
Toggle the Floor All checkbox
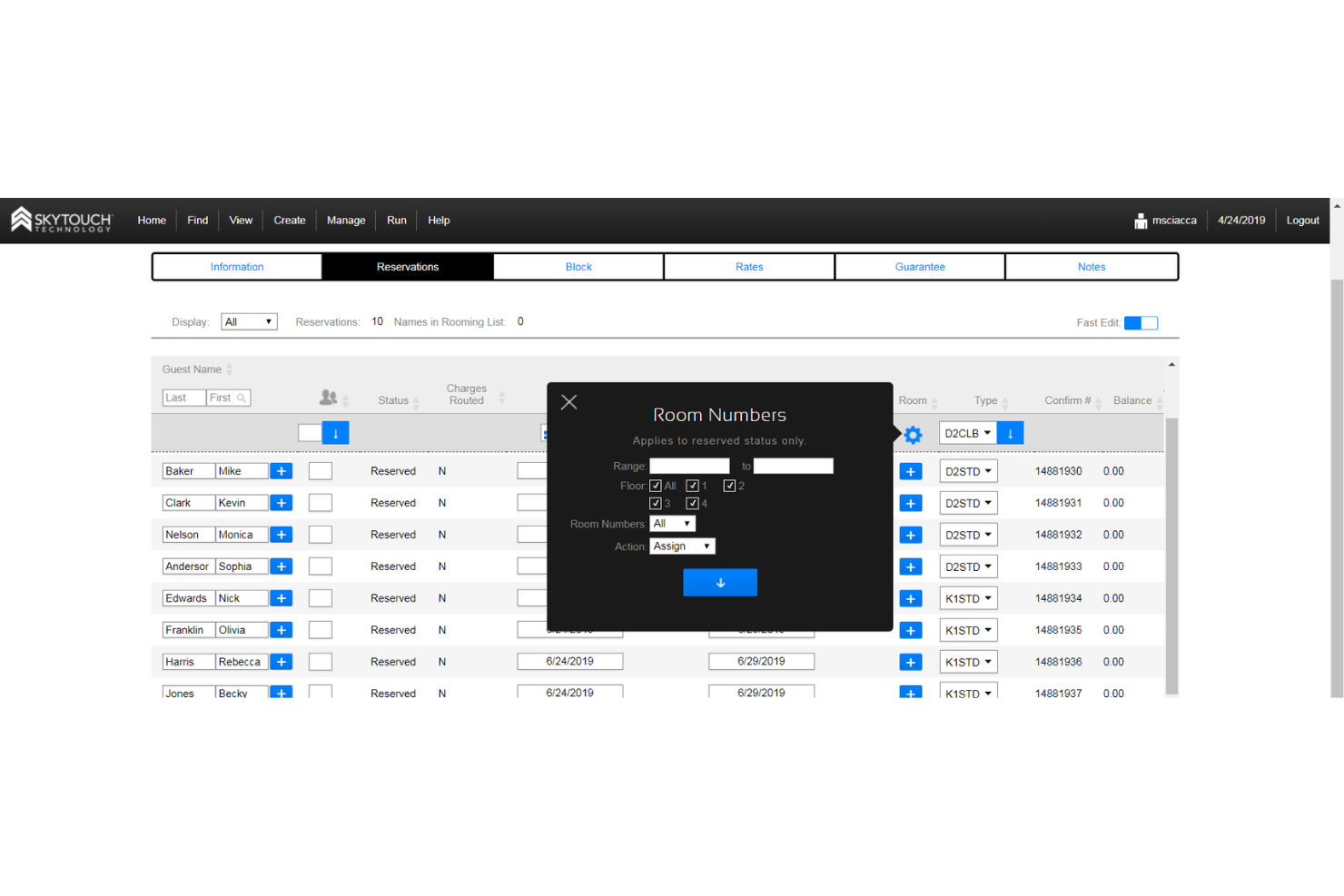[x=656, y=486]
